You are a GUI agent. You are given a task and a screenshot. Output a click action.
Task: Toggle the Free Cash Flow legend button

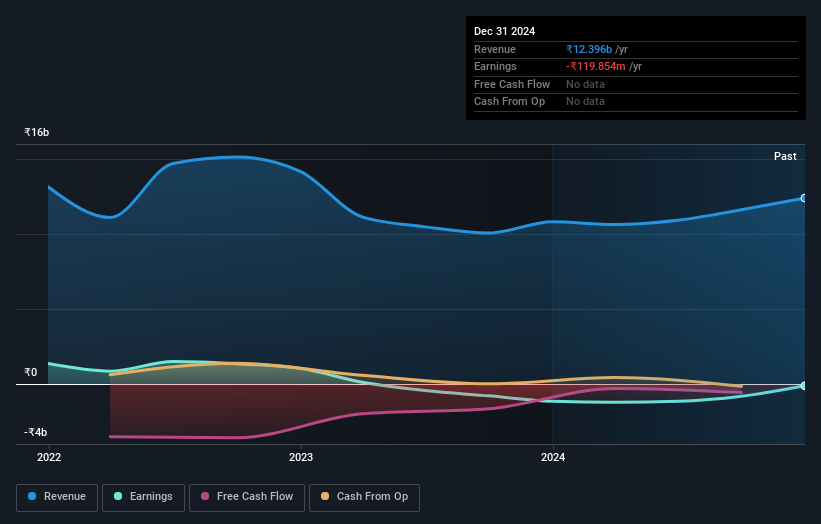tap(247, 497)
